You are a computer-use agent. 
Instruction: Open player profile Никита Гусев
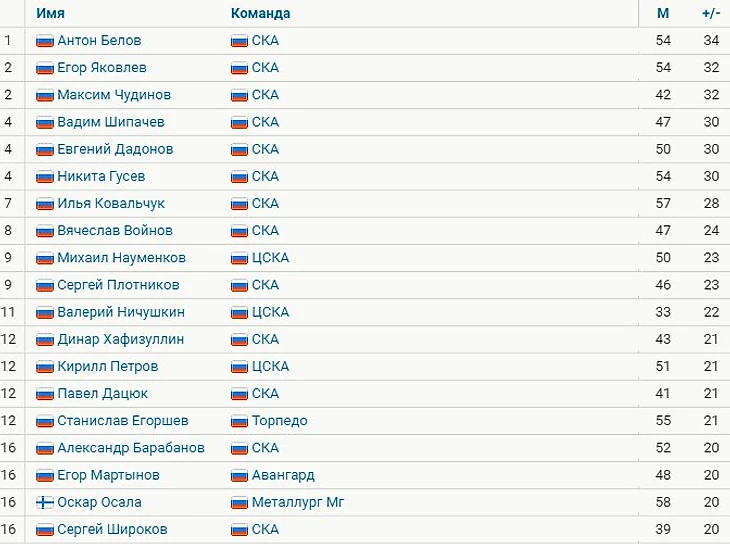tap(101, 176)
